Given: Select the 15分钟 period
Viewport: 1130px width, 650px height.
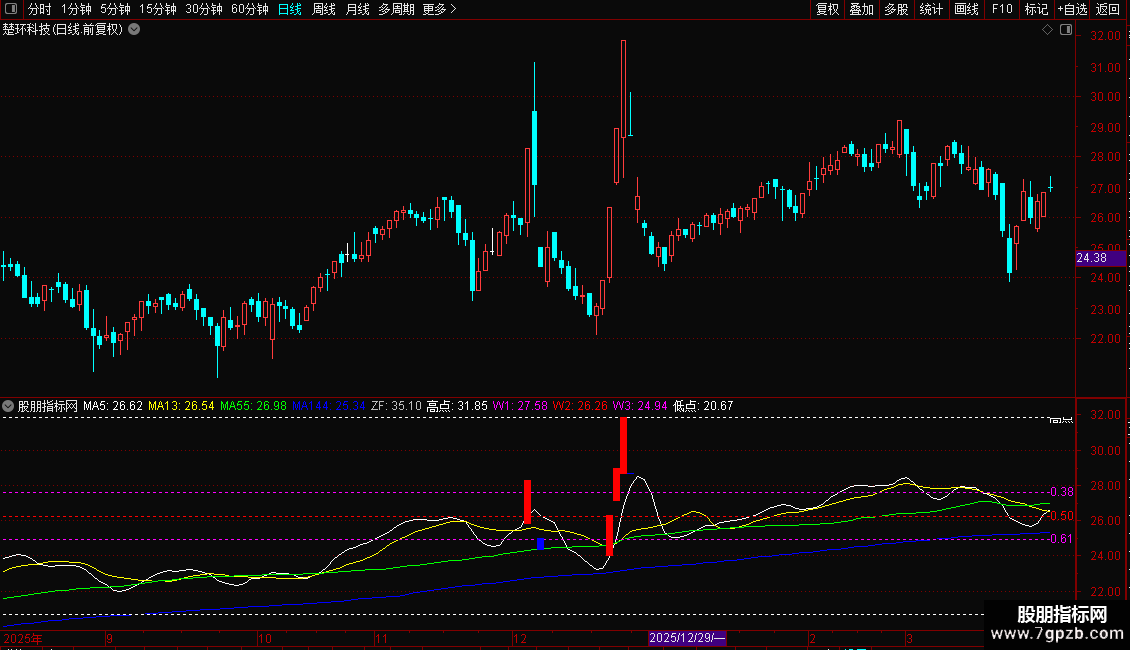Looking at the screenshot, I should click(157, 9).
